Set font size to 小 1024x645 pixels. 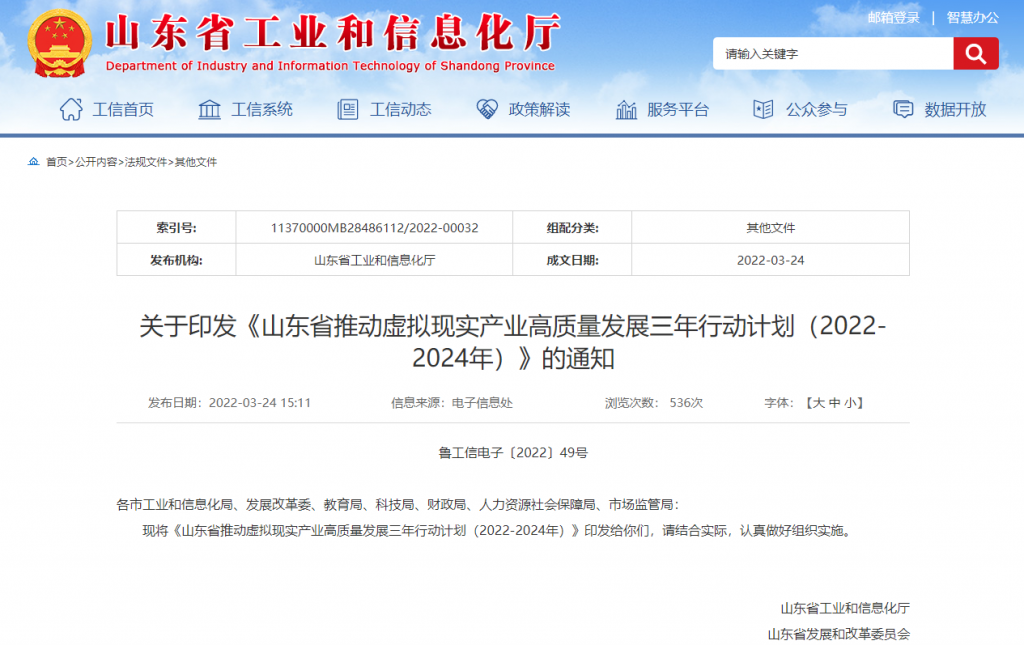[849, 403]
